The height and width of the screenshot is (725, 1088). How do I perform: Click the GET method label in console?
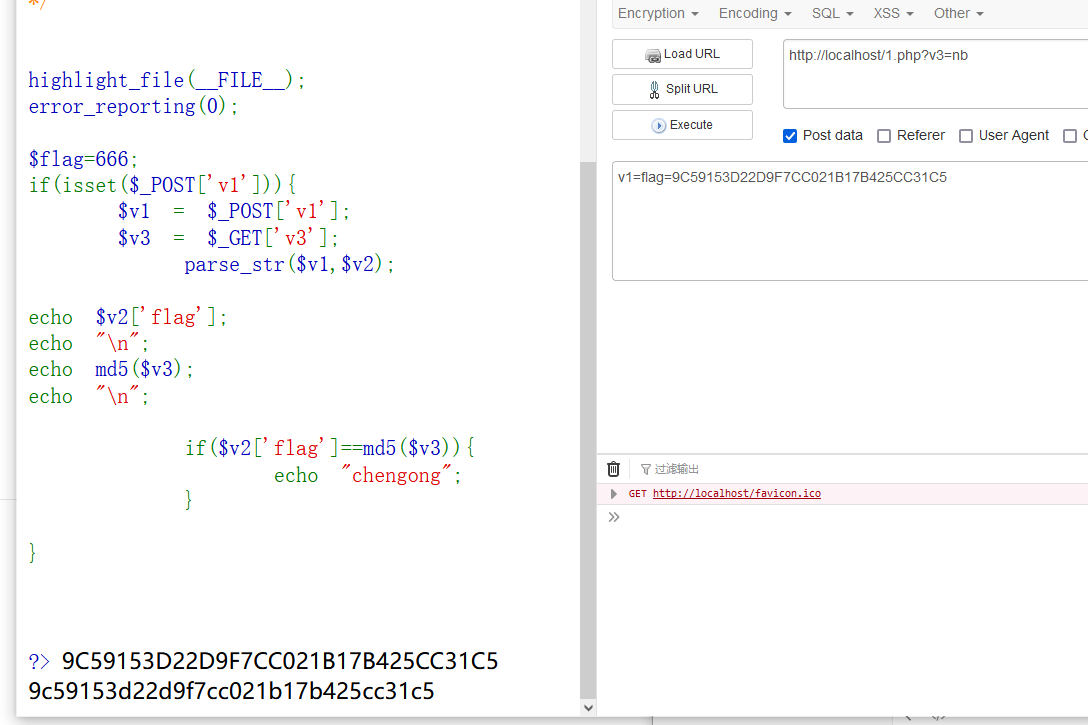pyautogui.click(x=638, y=494)
